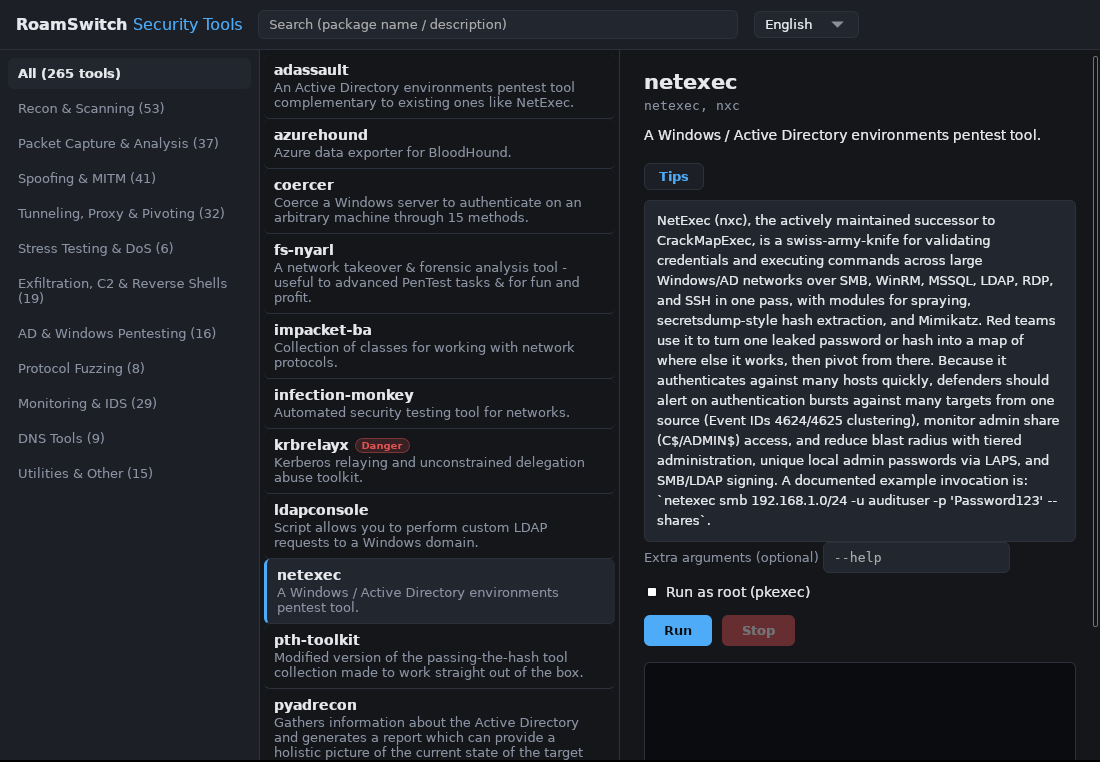This screenshot has width=1100, height=762.
Task: Click the netexec heading in details panel
Action: coord(690,82)
